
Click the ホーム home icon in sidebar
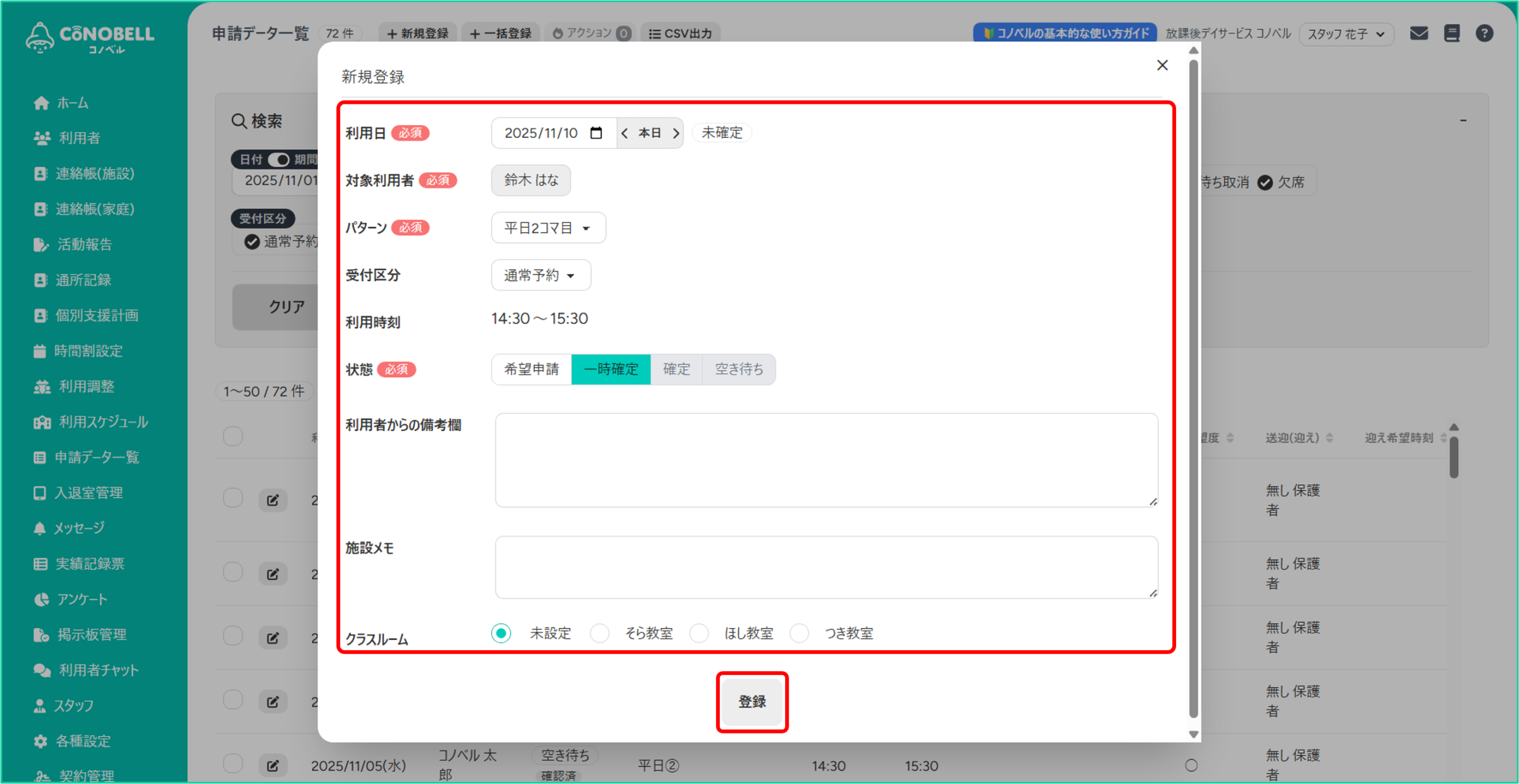pos(41,103)
